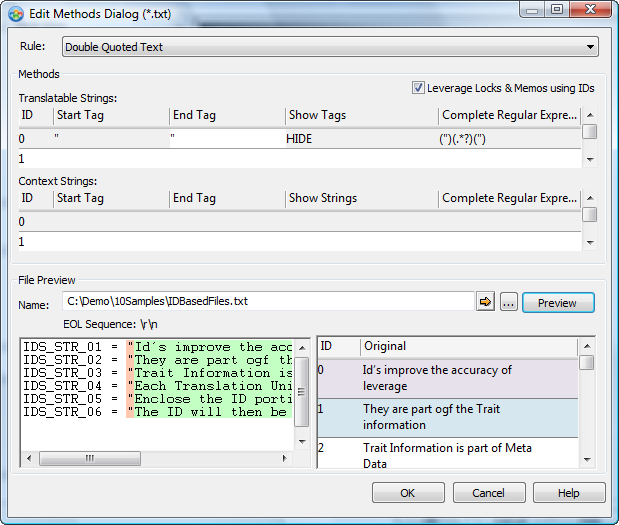Click the scroll up arrow of Translatable Strings list
This screenshot has width=619, height=525.
point(590,115)
